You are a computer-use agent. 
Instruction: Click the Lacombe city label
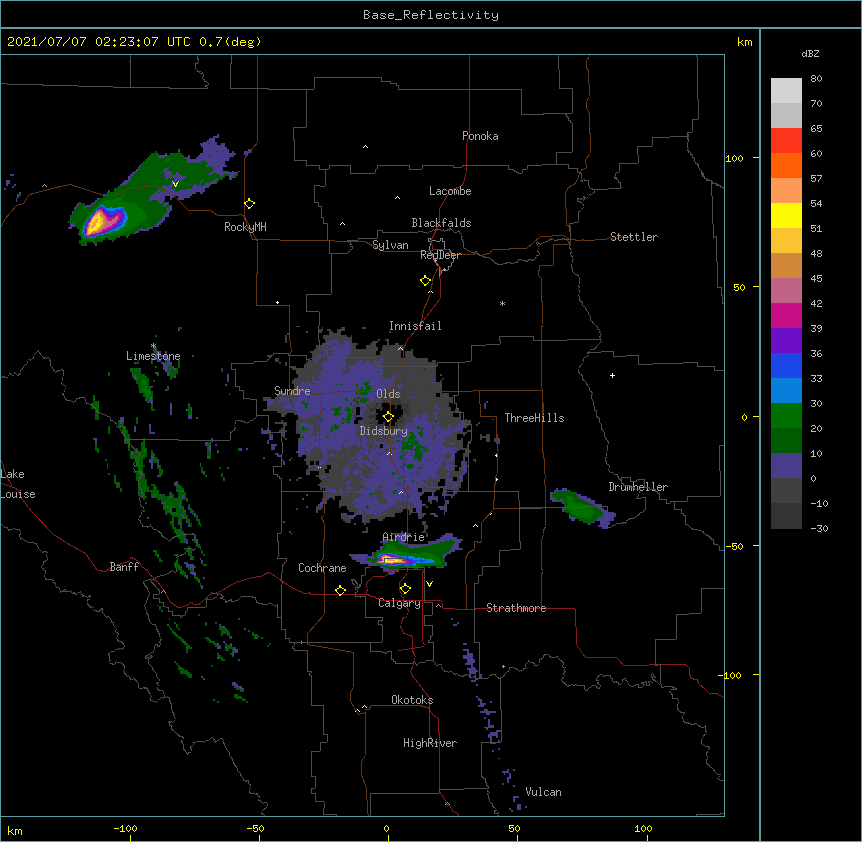tap(450, 191)
